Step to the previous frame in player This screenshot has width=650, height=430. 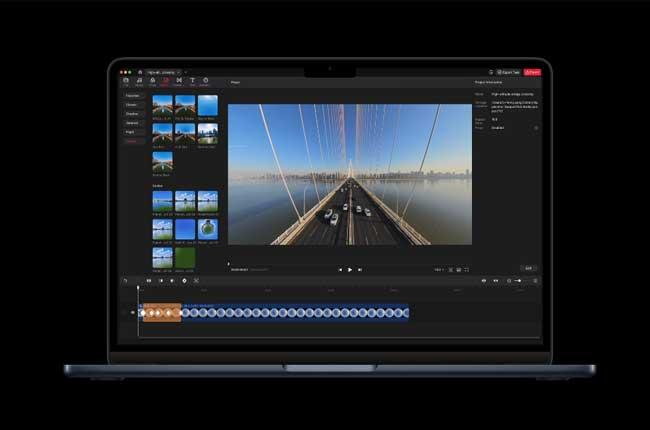[x=339, y=269]
